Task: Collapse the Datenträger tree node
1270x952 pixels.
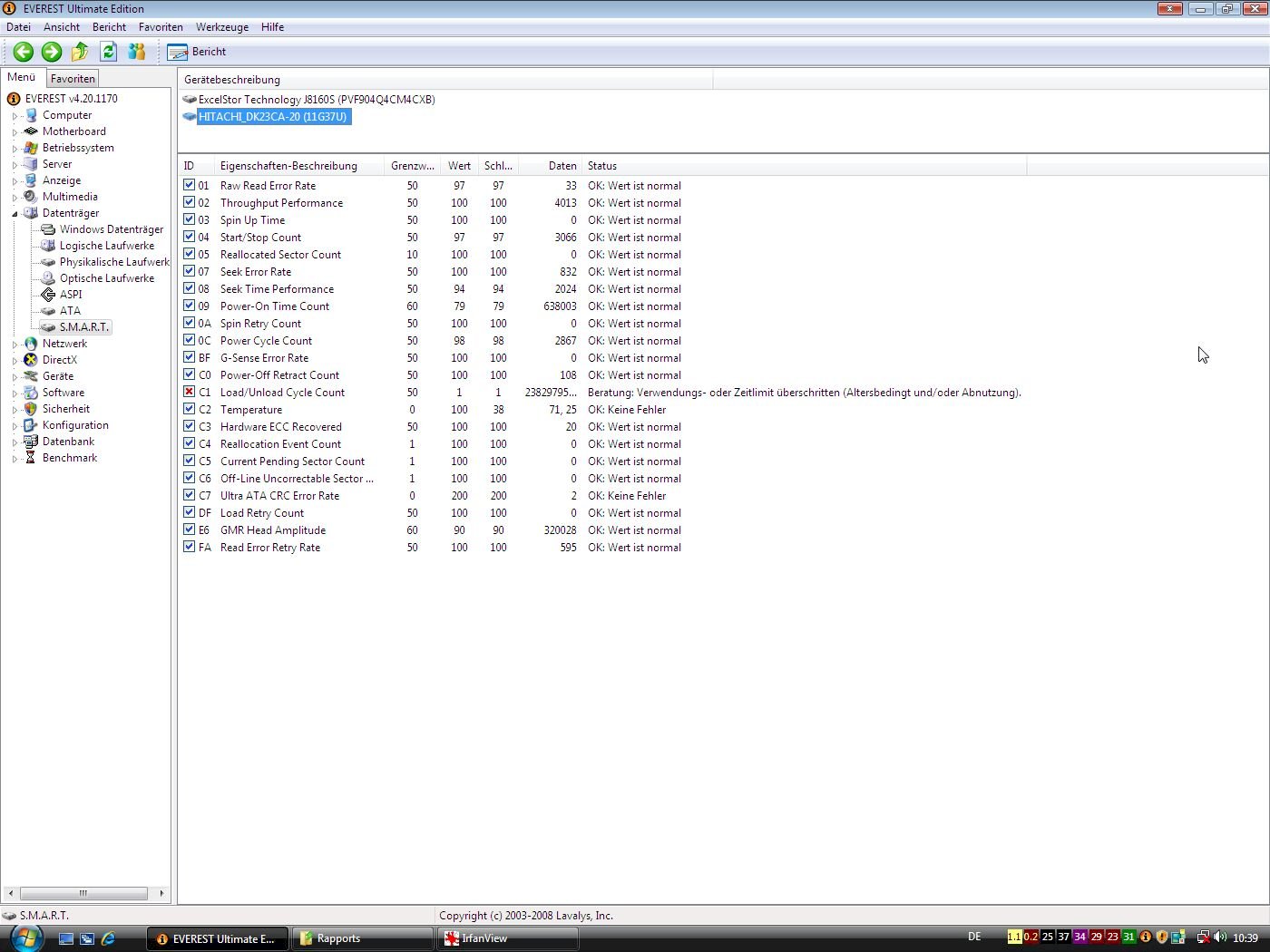Action: [15, 214]
